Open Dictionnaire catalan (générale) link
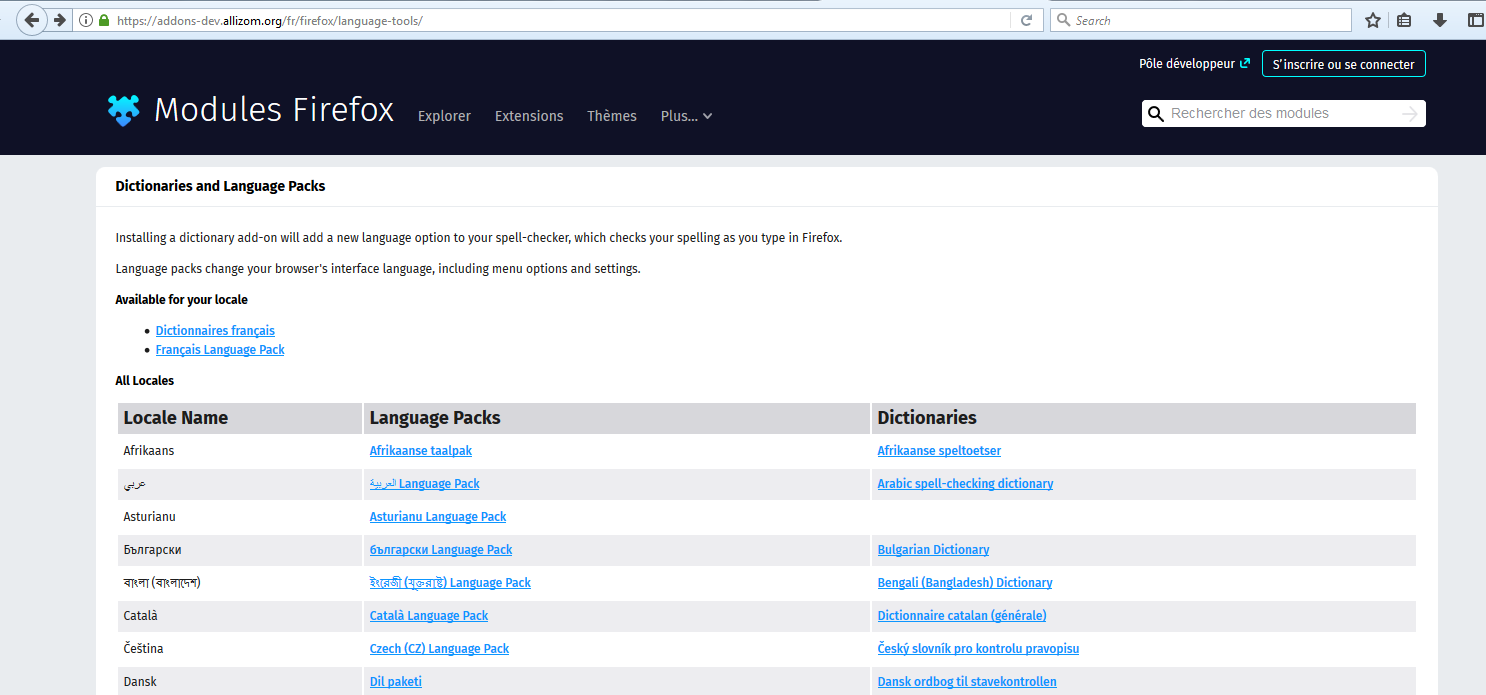This screenshot has width=1486, height=695. coord(962,615)
